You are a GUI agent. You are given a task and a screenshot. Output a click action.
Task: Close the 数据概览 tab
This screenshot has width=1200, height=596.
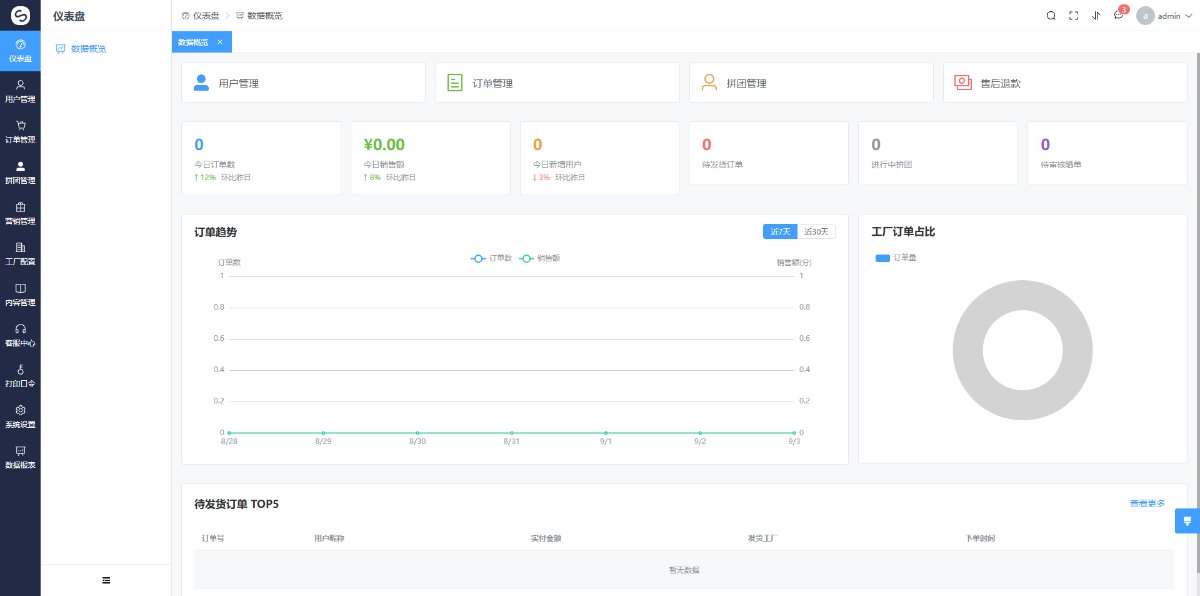[220, 42]
